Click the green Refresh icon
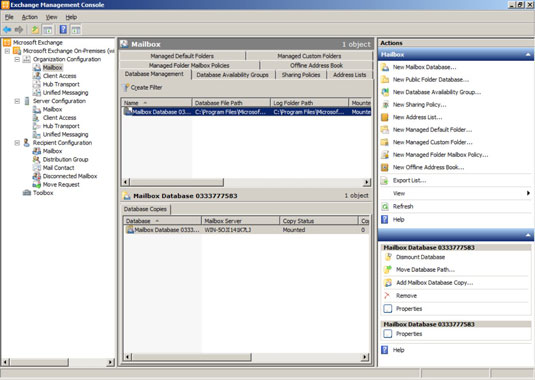Screen dimensions: 535x380 coord(385,206)
